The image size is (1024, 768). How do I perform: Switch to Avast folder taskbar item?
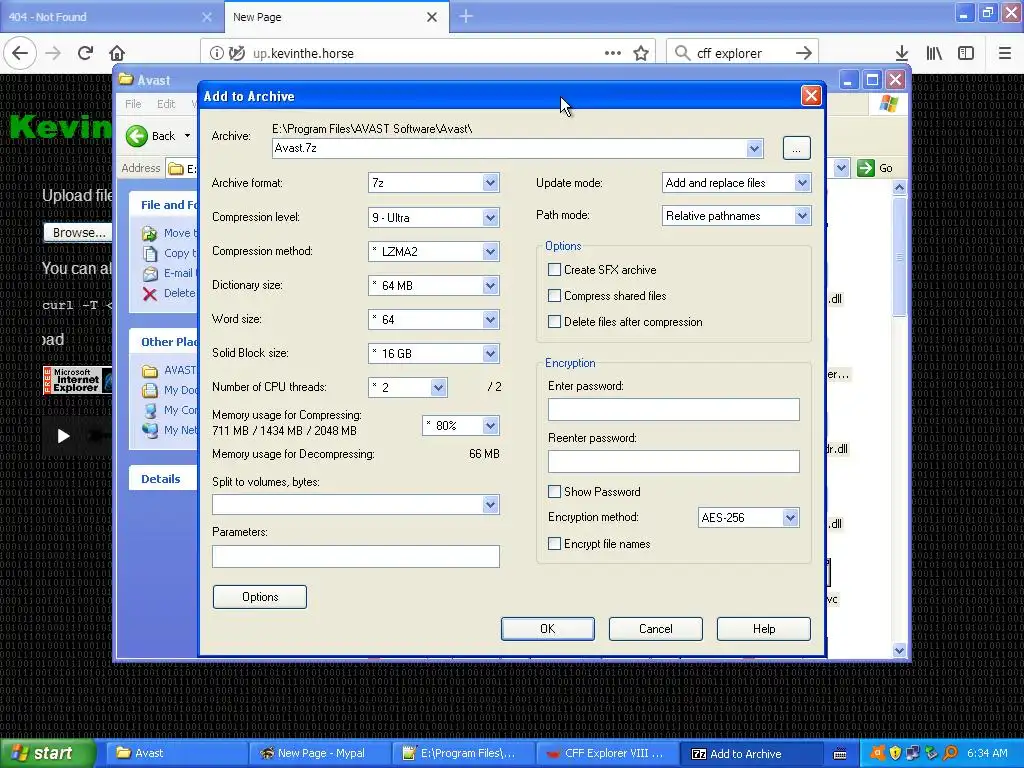pyautogui.click(x=176, y=753)
